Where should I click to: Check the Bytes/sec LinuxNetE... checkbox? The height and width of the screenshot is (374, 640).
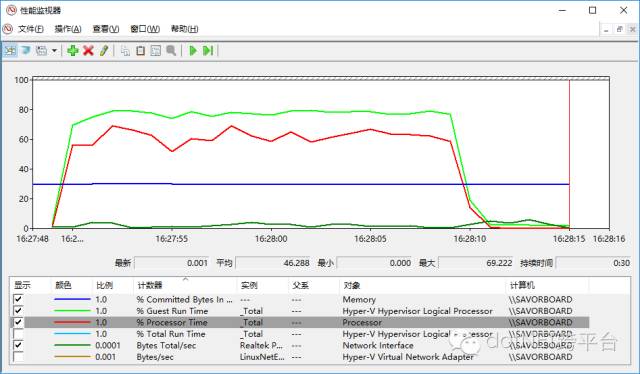coord(18,356)
